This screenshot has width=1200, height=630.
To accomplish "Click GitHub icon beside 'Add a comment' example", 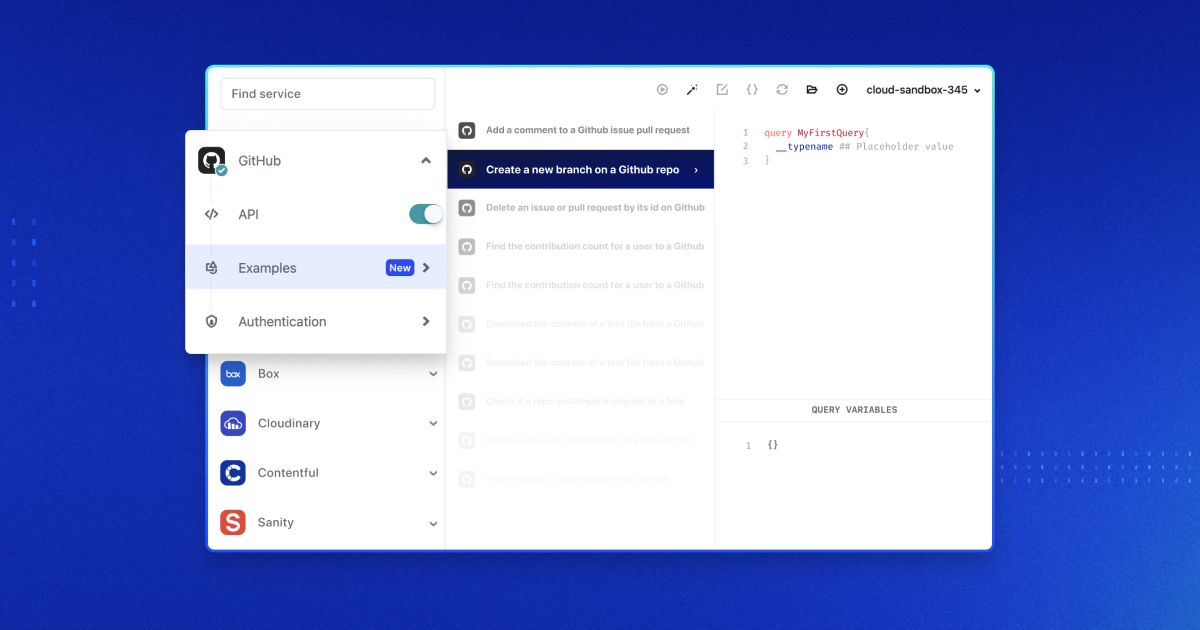I will click(x=466, y=130).
